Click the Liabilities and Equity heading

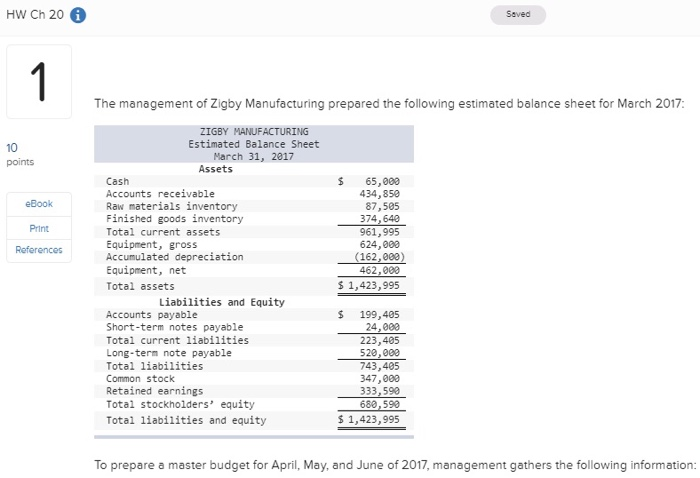[222, 302]
